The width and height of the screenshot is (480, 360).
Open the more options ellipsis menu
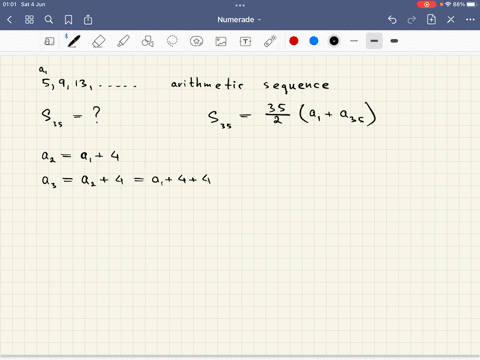[x=470, y=19]
